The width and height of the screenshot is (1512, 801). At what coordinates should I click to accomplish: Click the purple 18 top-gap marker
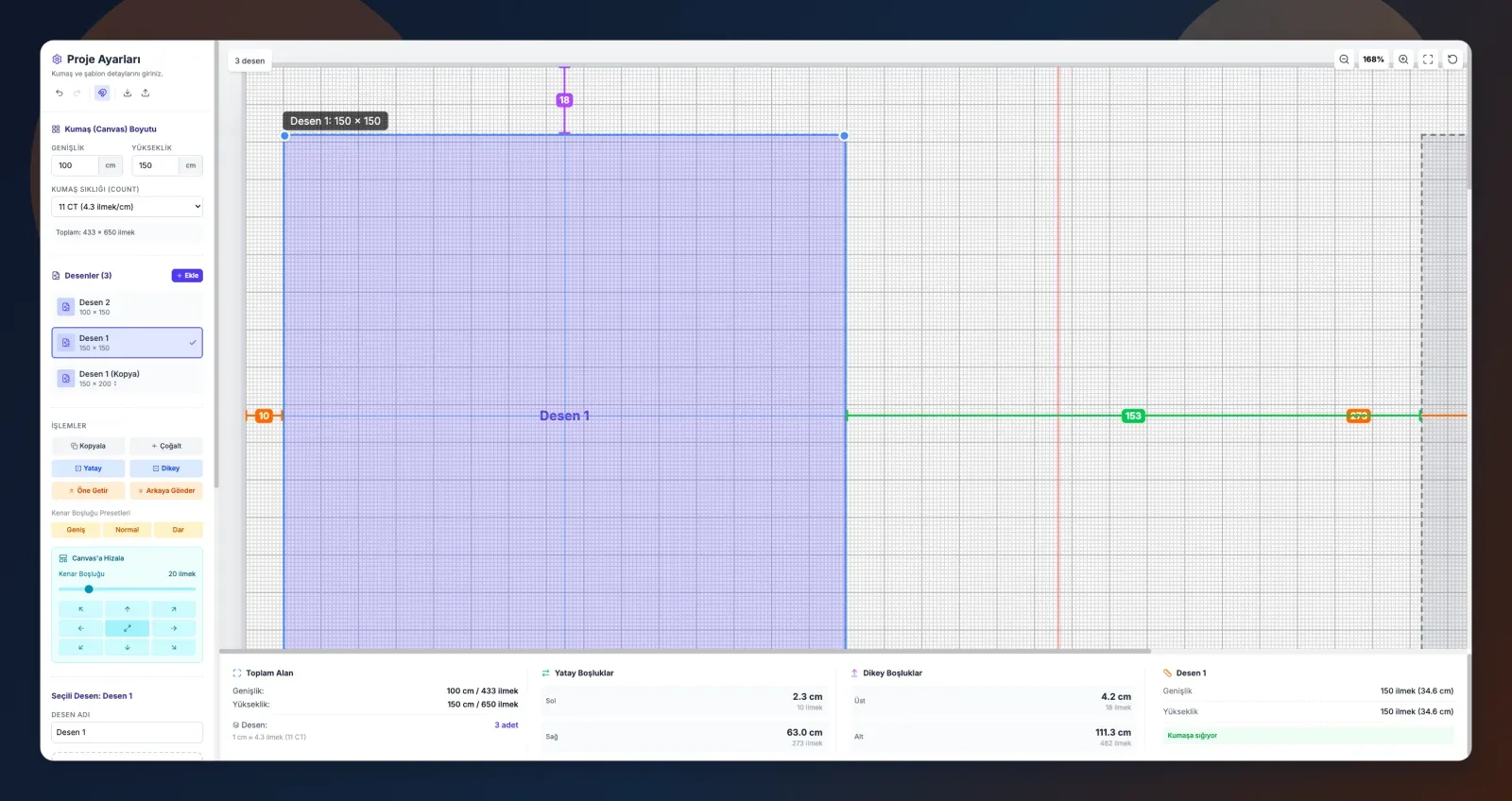[564, 100]
